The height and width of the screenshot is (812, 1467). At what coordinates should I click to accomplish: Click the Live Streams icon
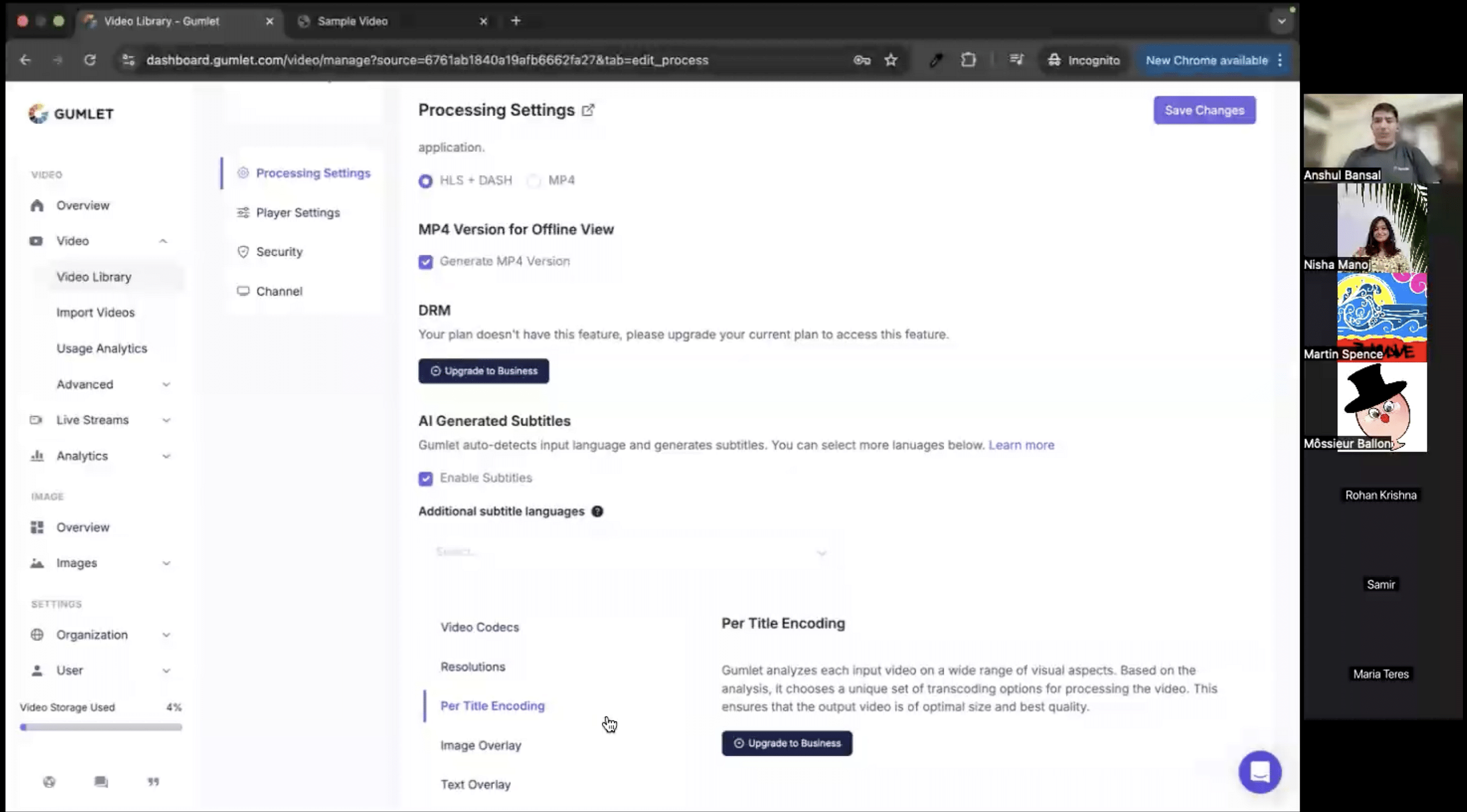[x=36, y=420]
